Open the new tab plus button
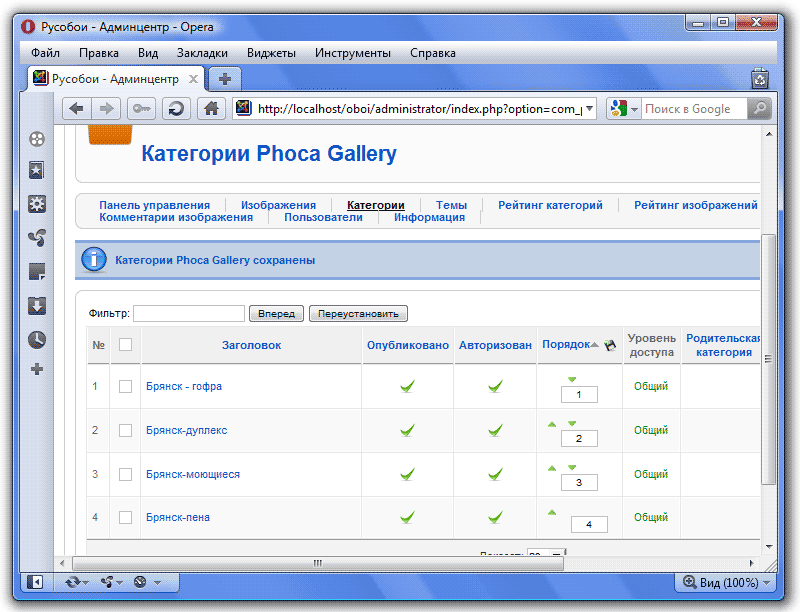 (225, 79)
